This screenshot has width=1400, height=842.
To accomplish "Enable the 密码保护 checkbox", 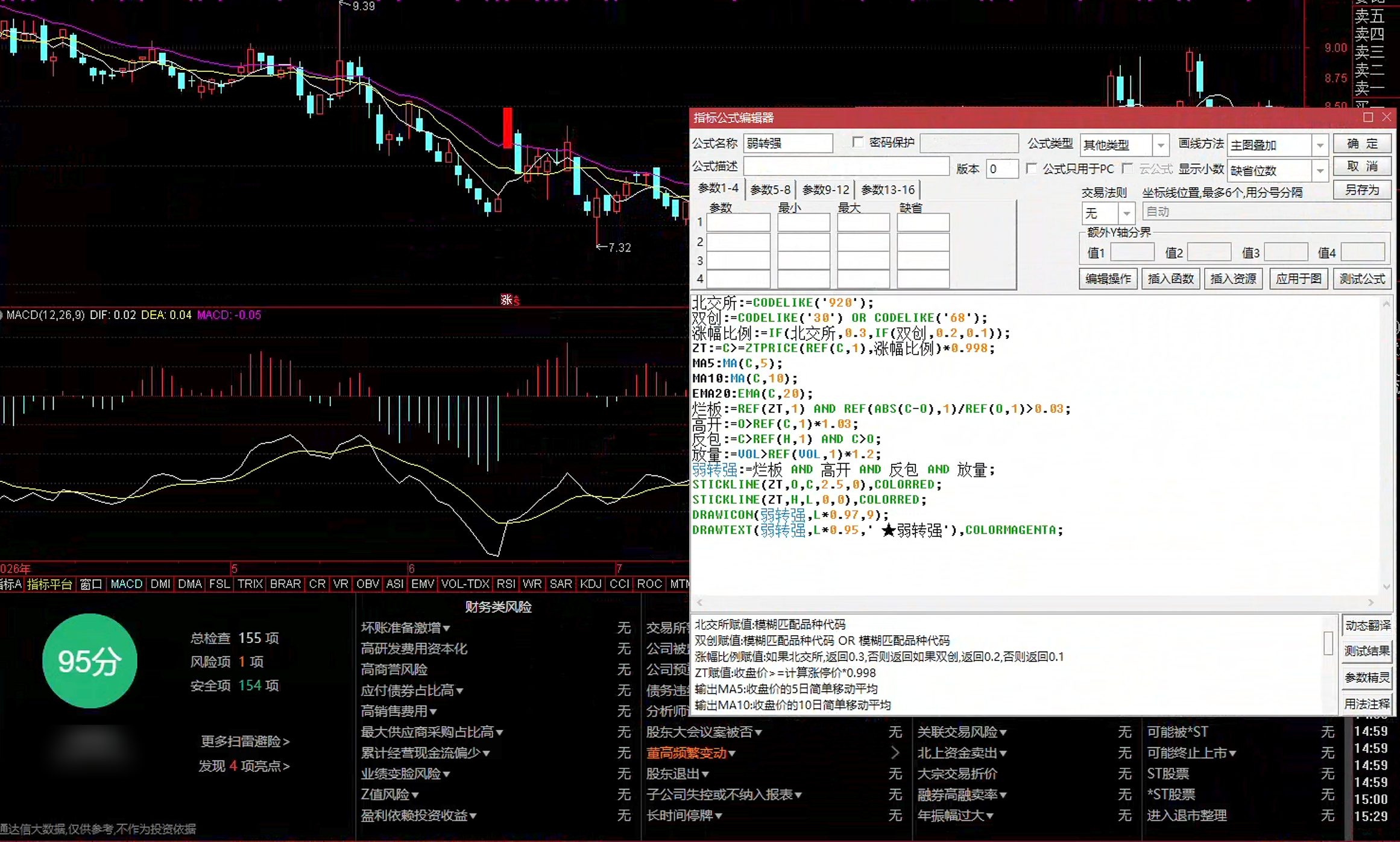I will [x=858, y=142].
